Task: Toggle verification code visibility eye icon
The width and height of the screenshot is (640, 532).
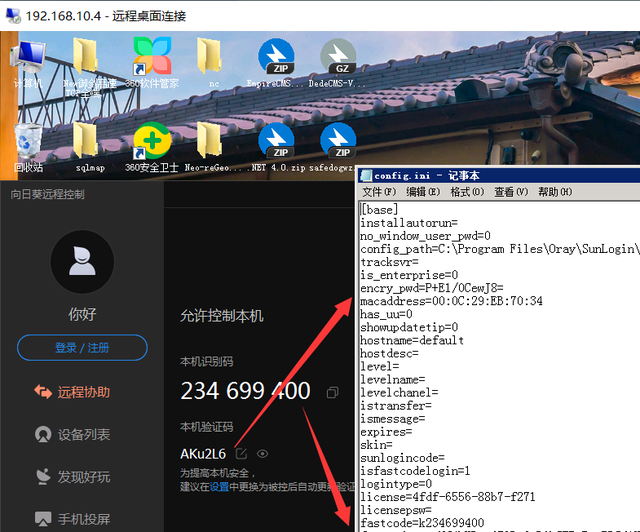Action: point(262,454)
